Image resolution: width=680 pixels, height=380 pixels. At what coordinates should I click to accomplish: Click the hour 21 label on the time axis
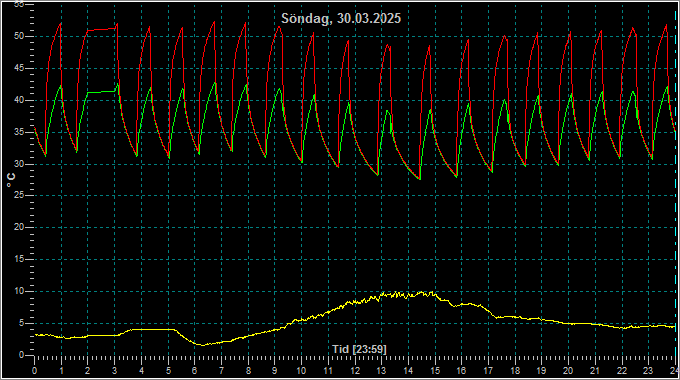595,371
